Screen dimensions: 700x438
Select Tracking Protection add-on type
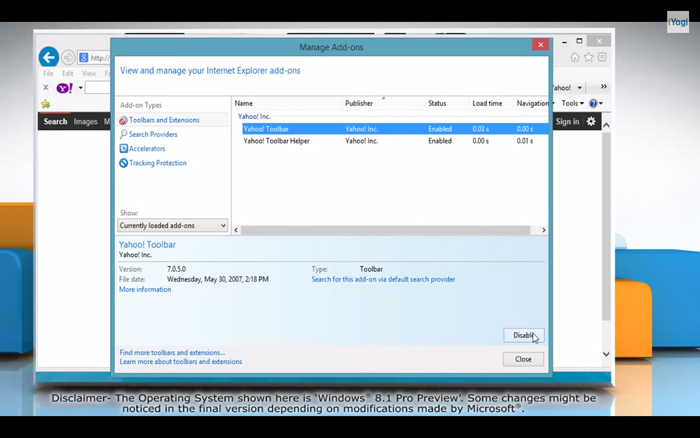pos(157,163)
